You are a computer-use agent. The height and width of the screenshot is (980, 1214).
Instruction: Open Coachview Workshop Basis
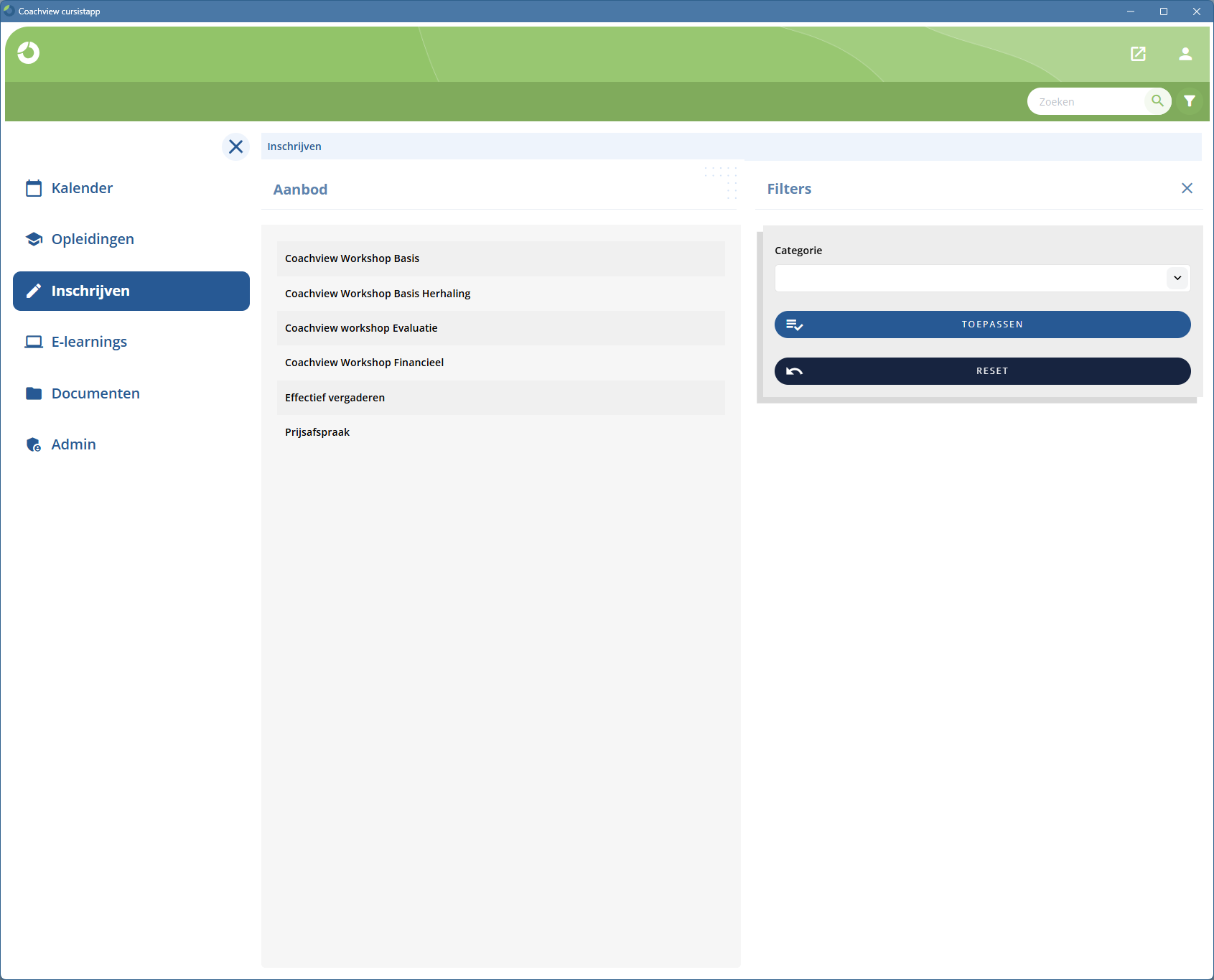coord(501,258)
